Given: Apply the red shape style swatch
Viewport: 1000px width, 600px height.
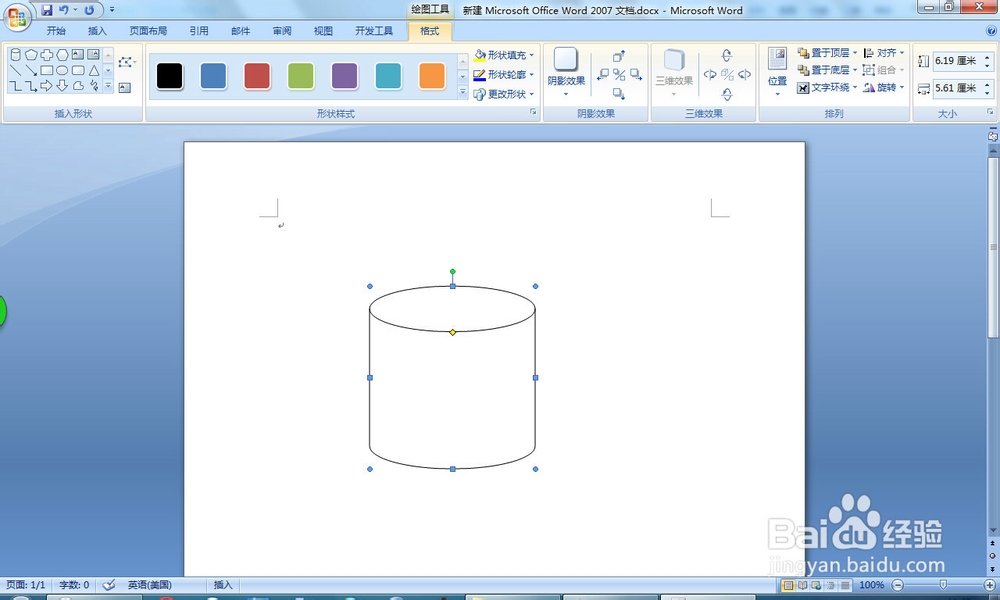Looking at the screenshot, I should (257, 76).
